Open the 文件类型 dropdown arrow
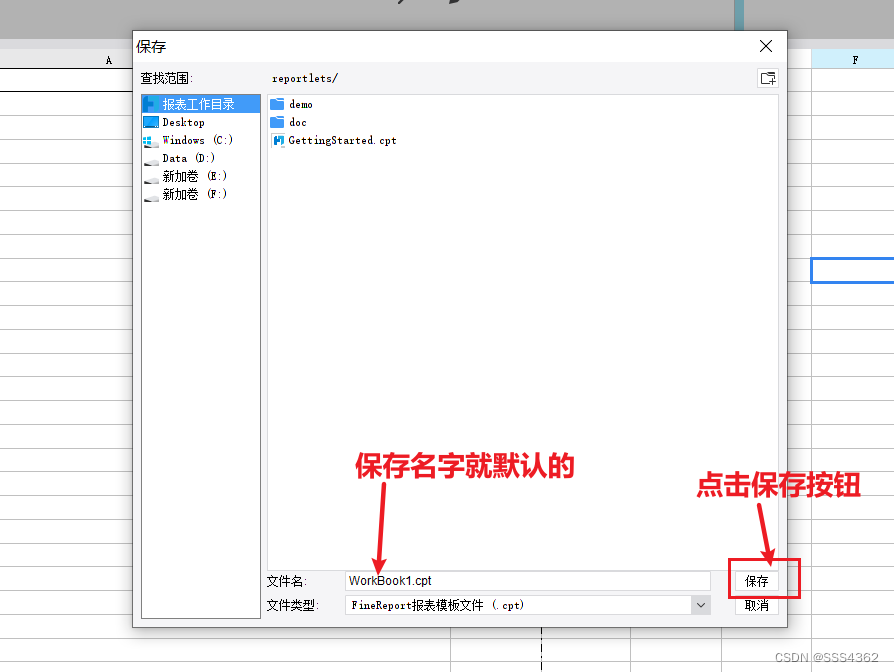Screen dimensions: 894x672 coord(701,605)
